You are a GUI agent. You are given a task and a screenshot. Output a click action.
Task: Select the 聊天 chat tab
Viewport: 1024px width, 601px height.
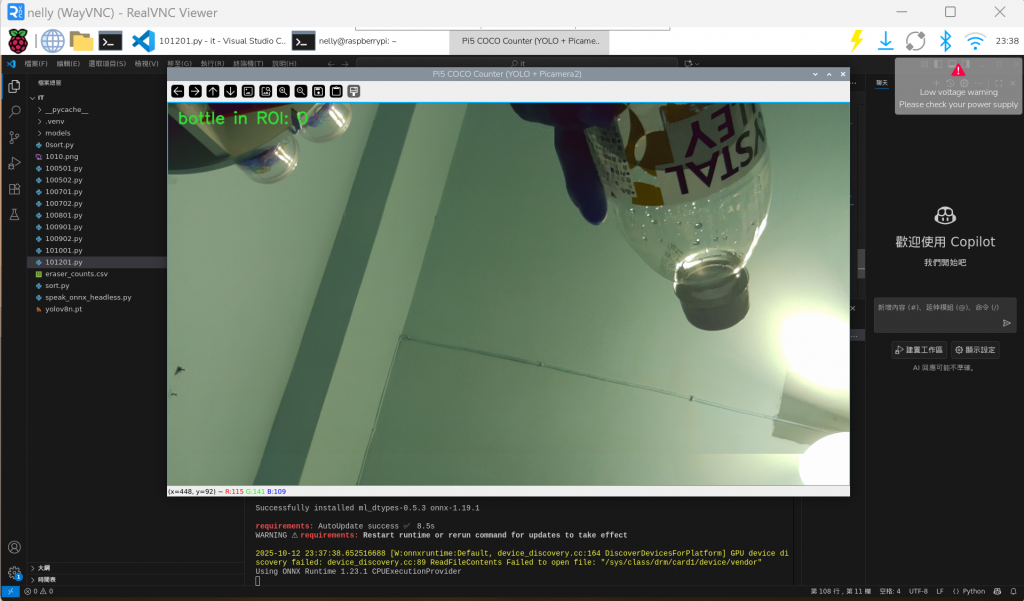click(882, 83)
